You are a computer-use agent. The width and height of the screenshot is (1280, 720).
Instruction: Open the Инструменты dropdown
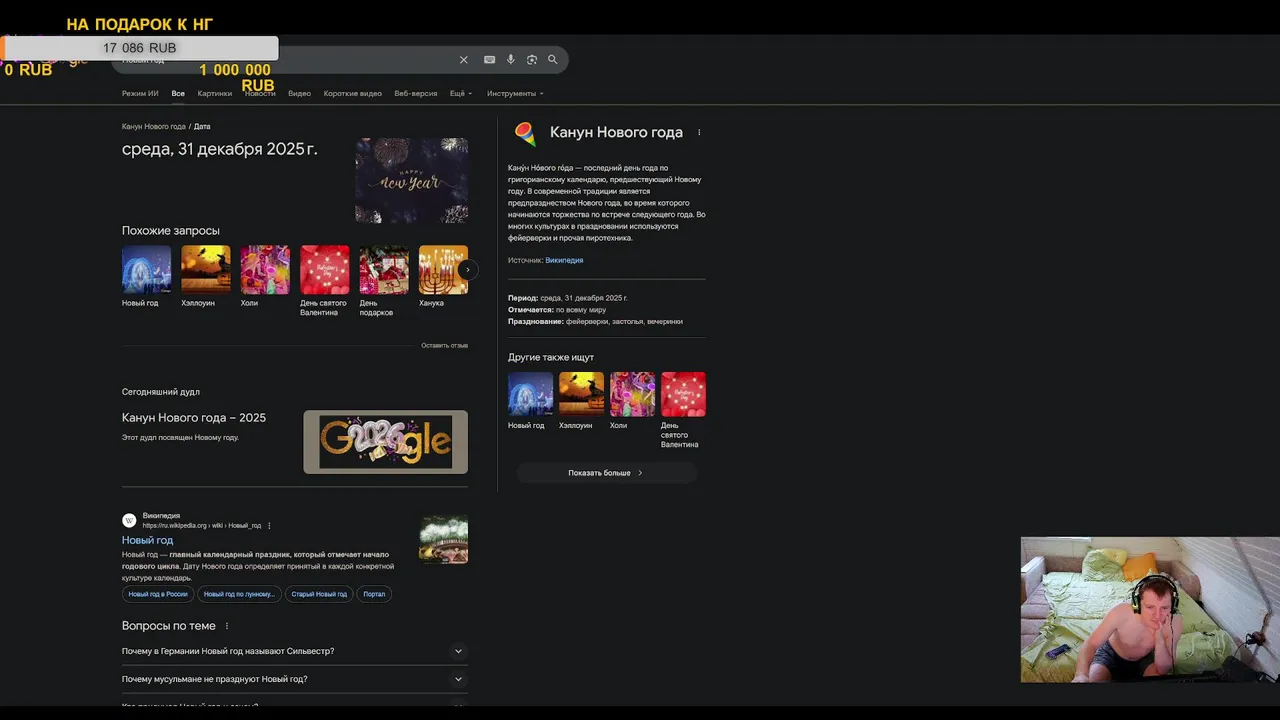(515, 93)
